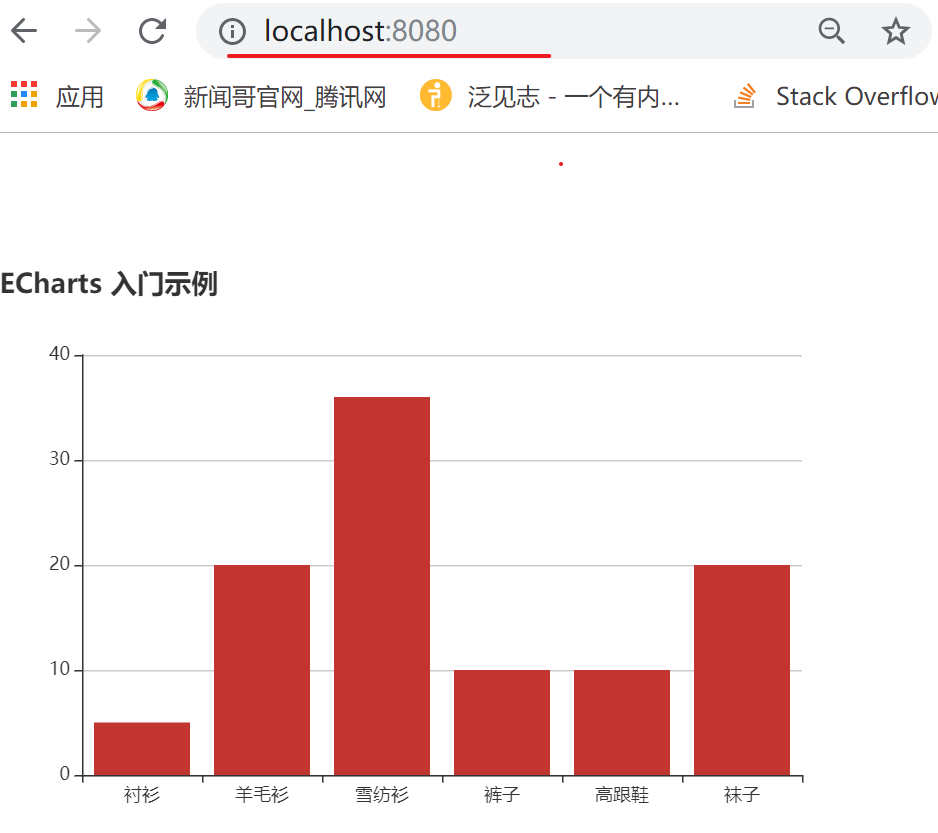This screenshot has width=938, height=833.
Task: Click the forward navigation arrow
Action: (x=88, y=30)
